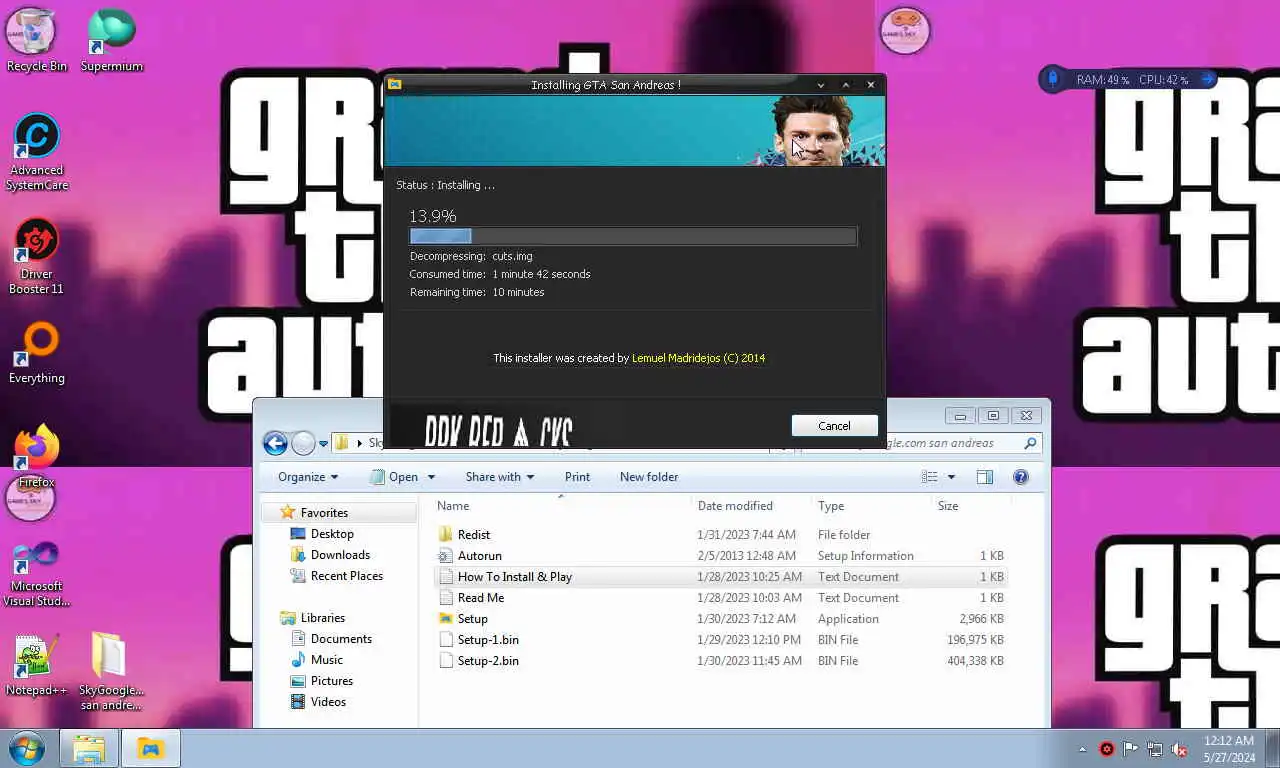The image size is (1280, 768).
Task: Click the Explorer back navigation button
Action: pos(275,442)
